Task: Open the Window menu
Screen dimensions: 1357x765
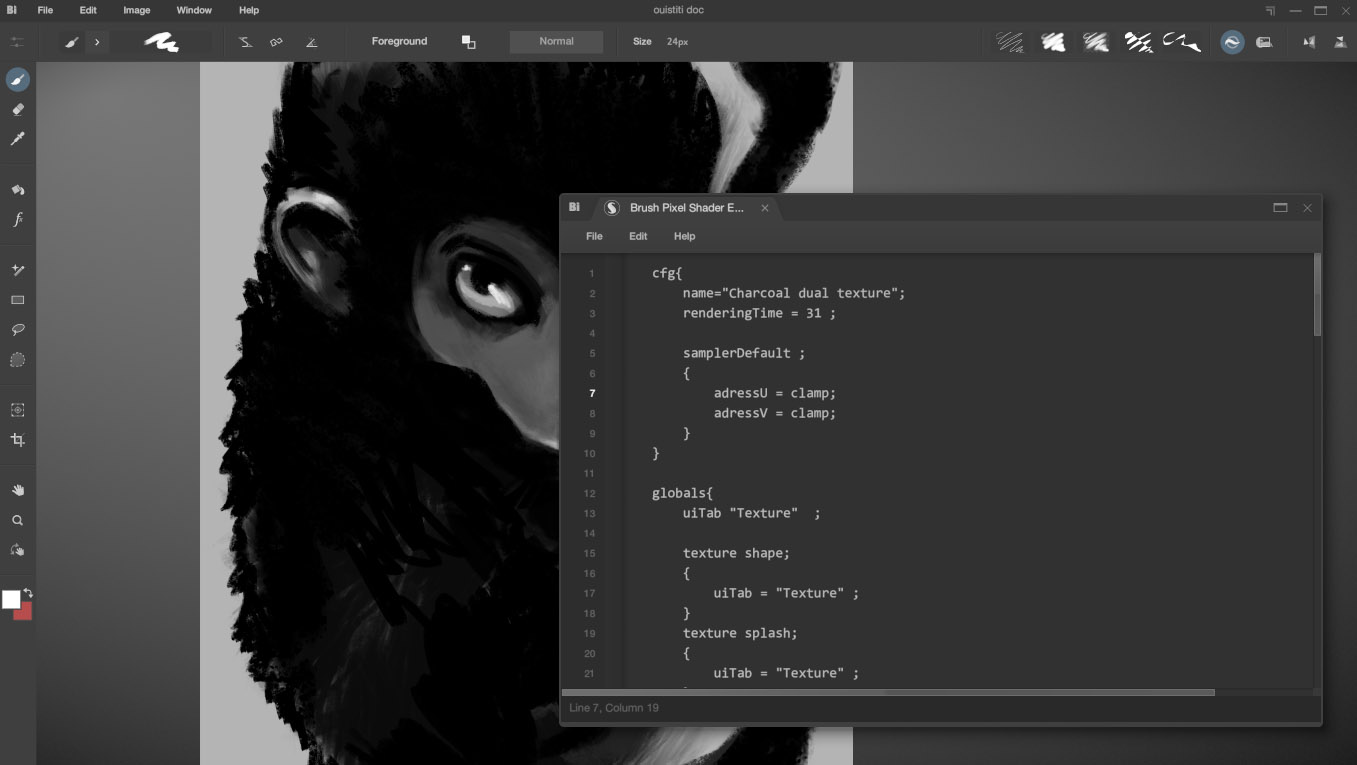Action: (194, 10)
